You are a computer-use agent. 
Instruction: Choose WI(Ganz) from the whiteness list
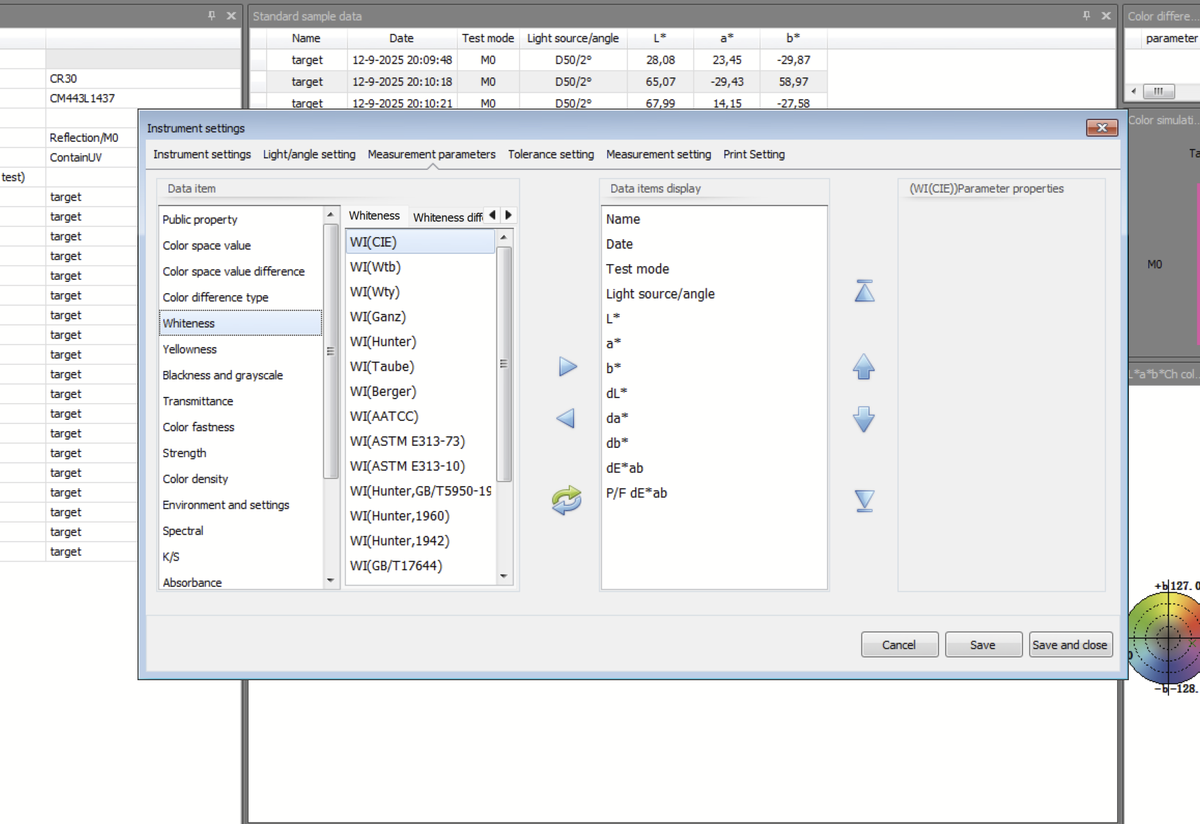tap(378, 317)
